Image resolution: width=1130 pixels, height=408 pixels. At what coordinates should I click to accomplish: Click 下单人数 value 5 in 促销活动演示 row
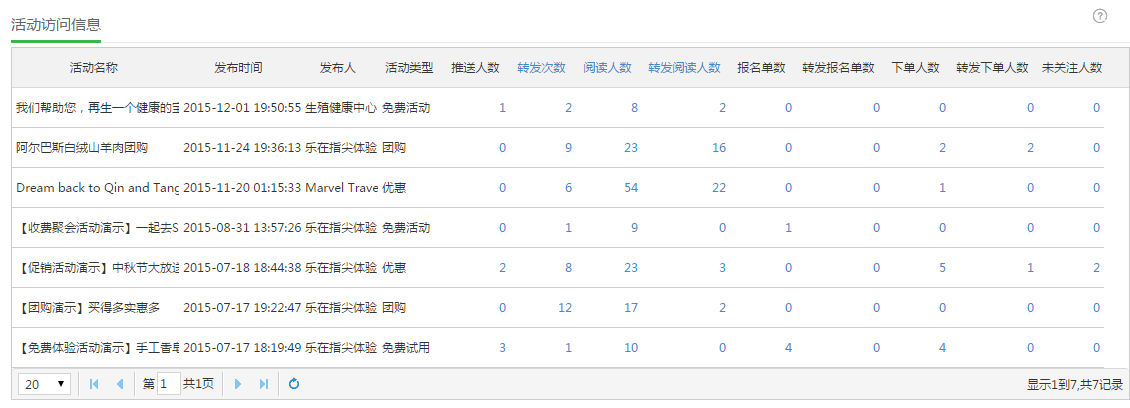coord(942,268)
